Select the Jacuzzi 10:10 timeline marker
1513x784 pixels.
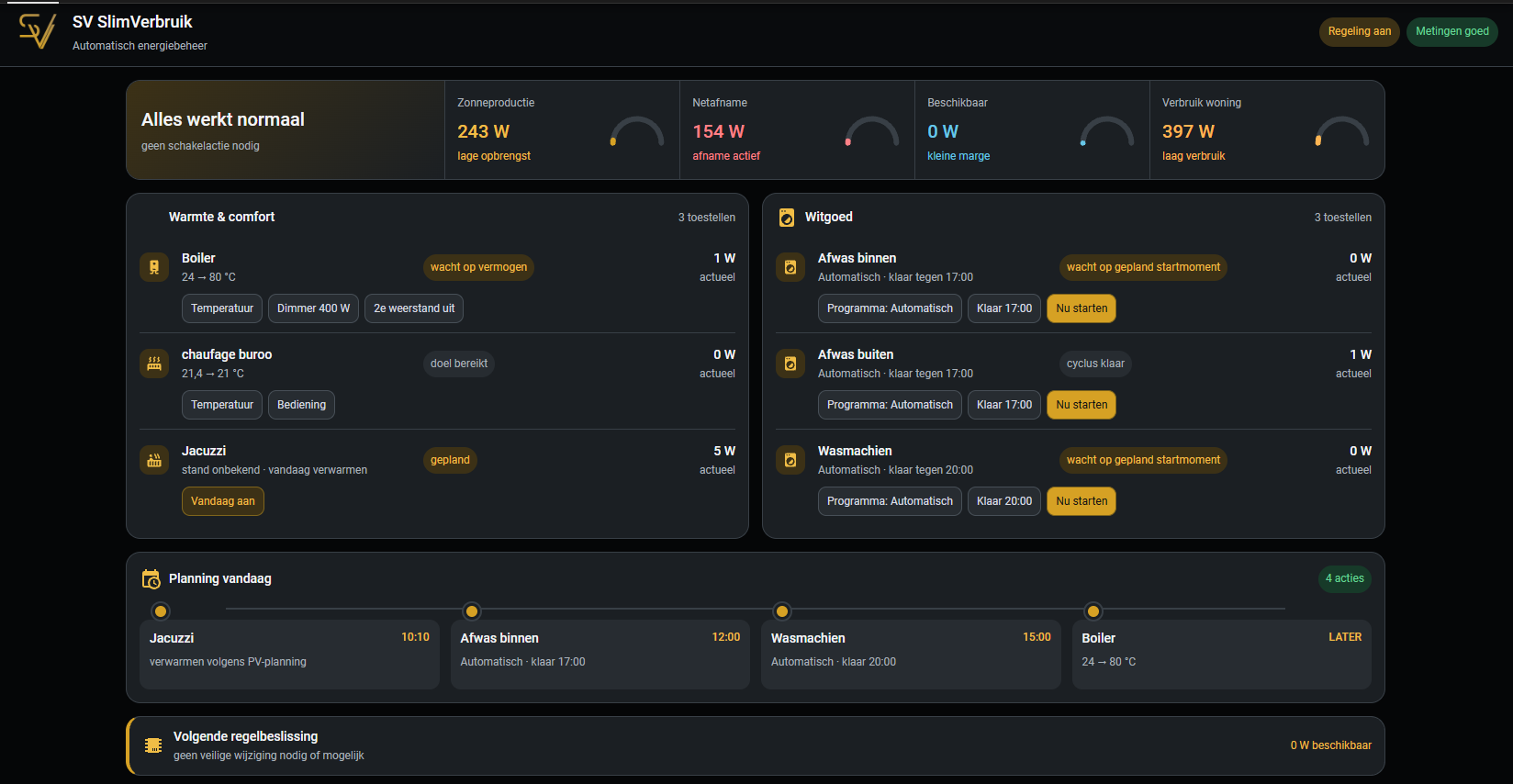(161, 611)
